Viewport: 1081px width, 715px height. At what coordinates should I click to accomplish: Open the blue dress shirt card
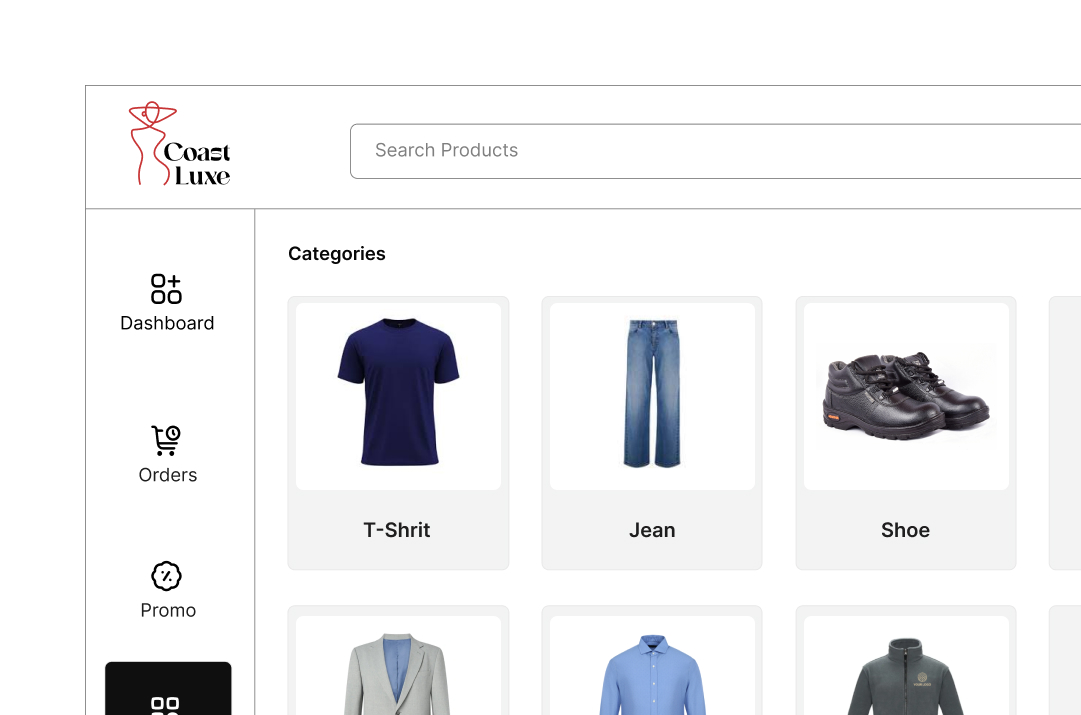pos(652,661)
